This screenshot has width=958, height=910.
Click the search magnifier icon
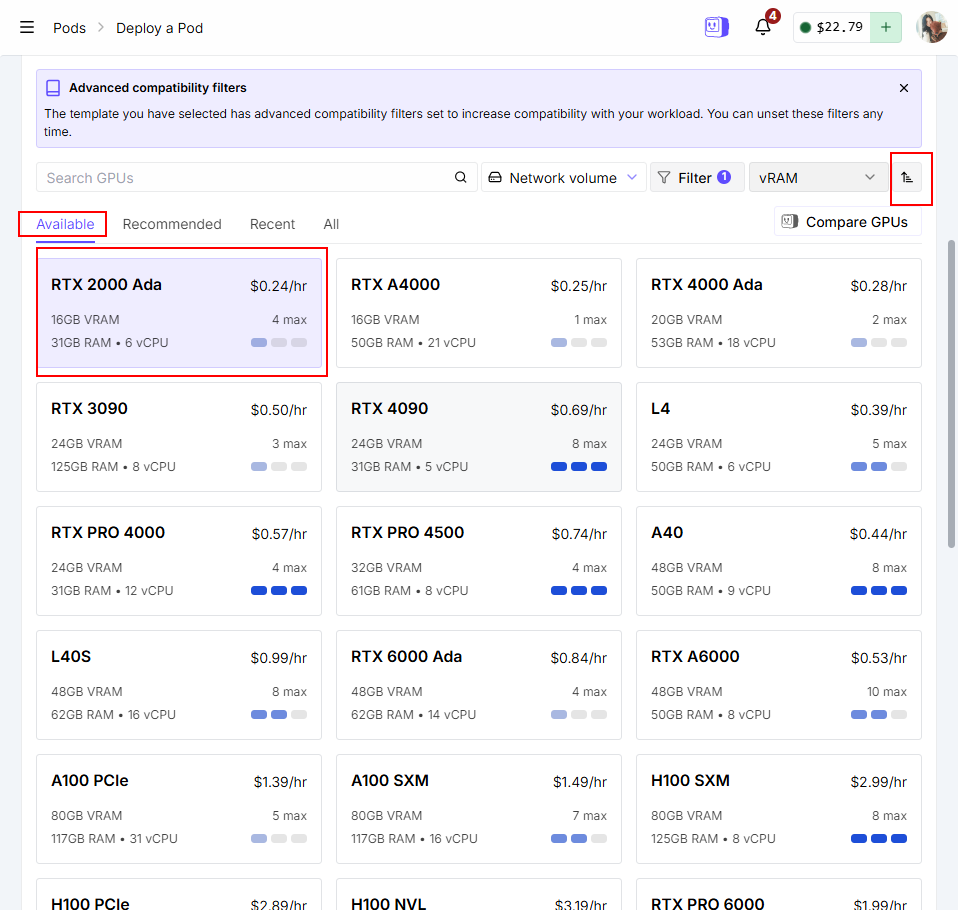pyautogui.click(x=461, y=177)
